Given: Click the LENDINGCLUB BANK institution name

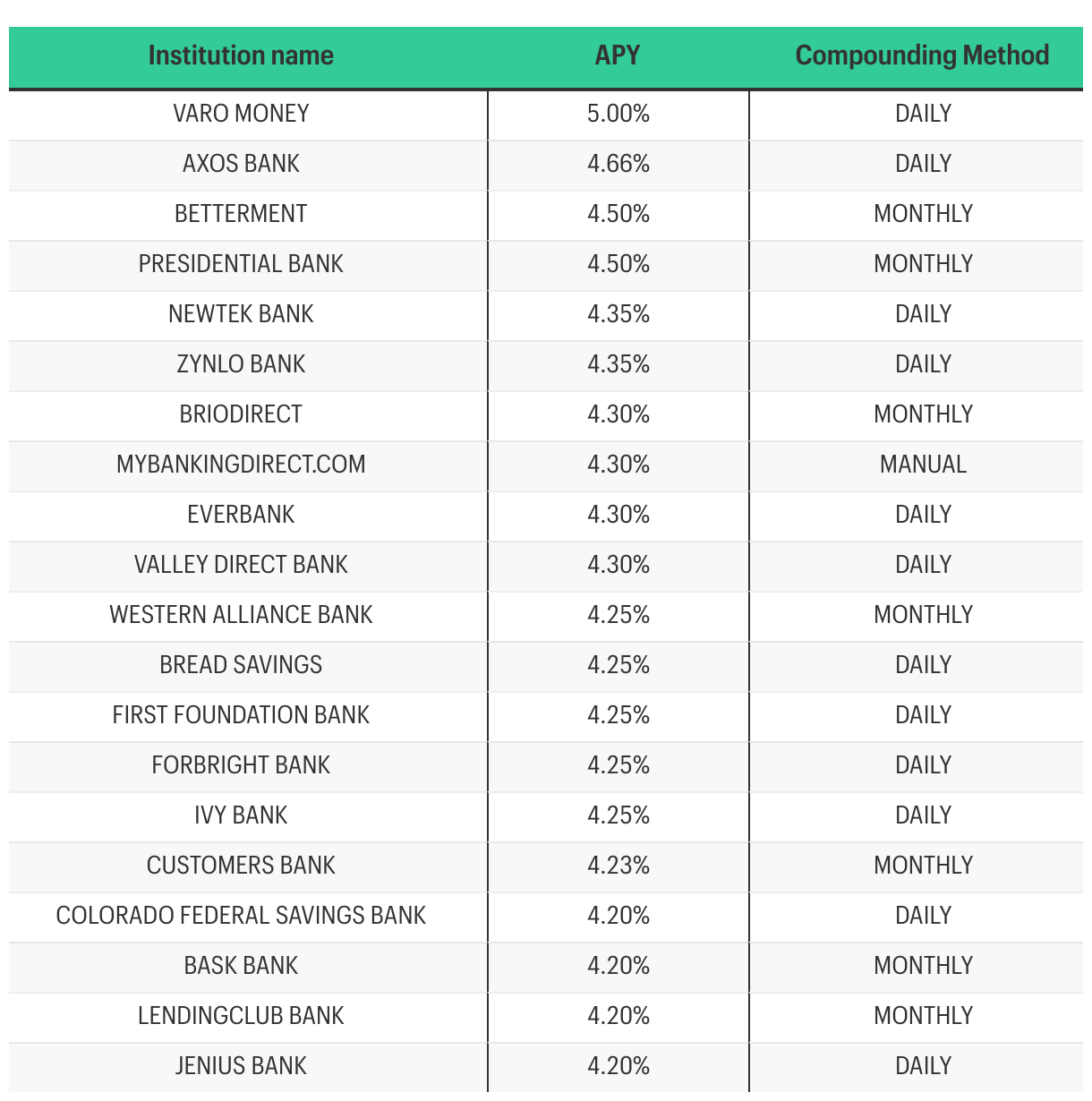Looking at the screenshot, I should click(241, 1016).
